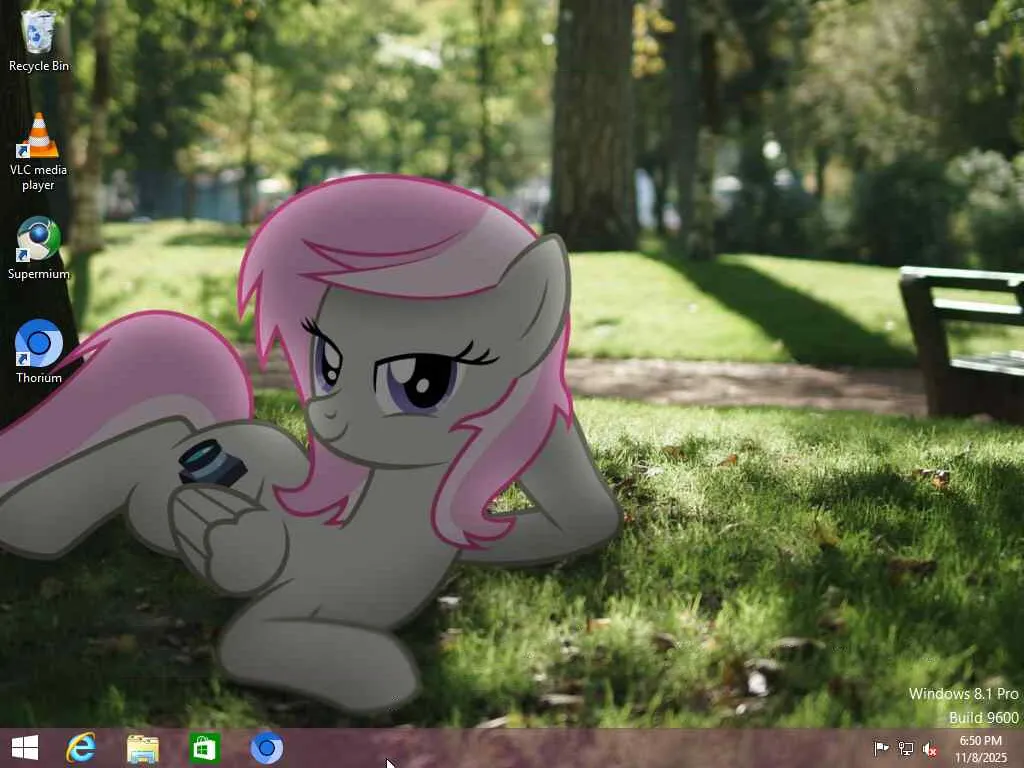Select the VLC media player shortcut
This screenshot has height=768, width=1024.
pyautogui.click(x=39, y=152)
